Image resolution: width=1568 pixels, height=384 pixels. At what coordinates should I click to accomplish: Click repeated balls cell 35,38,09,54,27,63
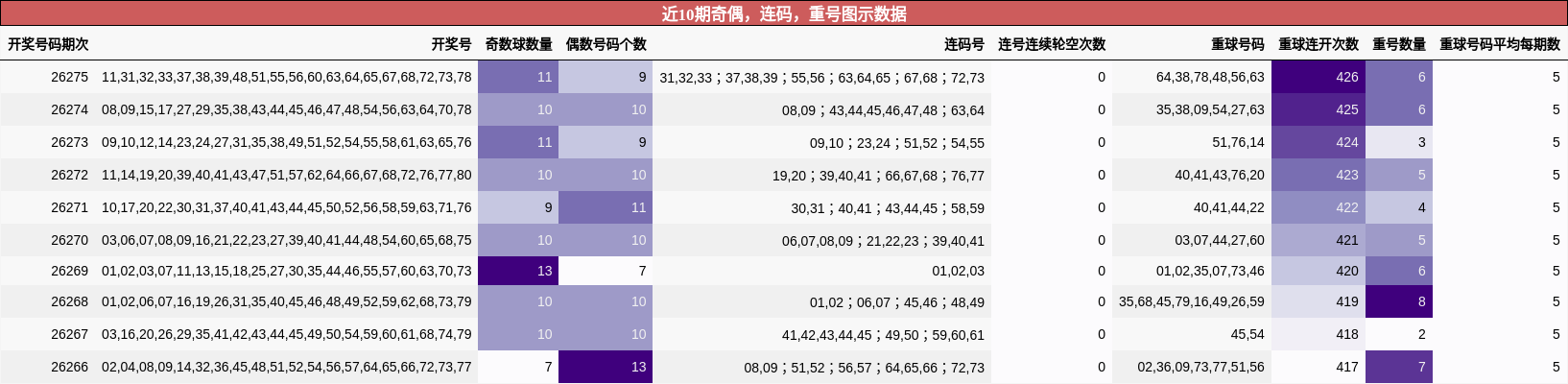(1192, 109)
